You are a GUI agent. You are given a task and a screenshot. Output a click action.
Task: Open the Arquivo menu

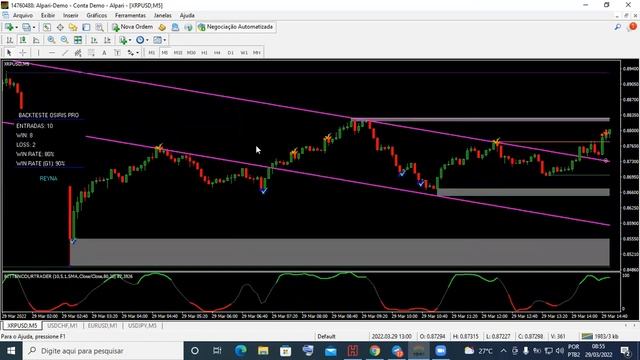point(23,16)
